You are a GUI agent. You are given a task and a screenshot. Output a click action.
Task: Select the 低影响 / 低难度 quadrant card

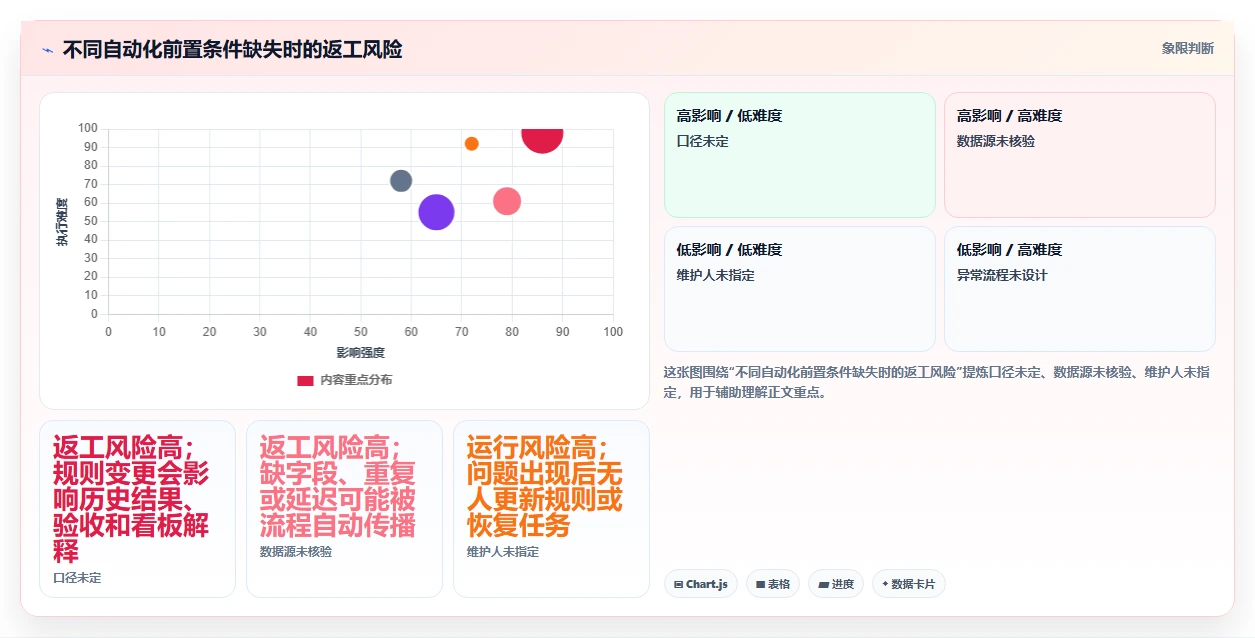800,289
